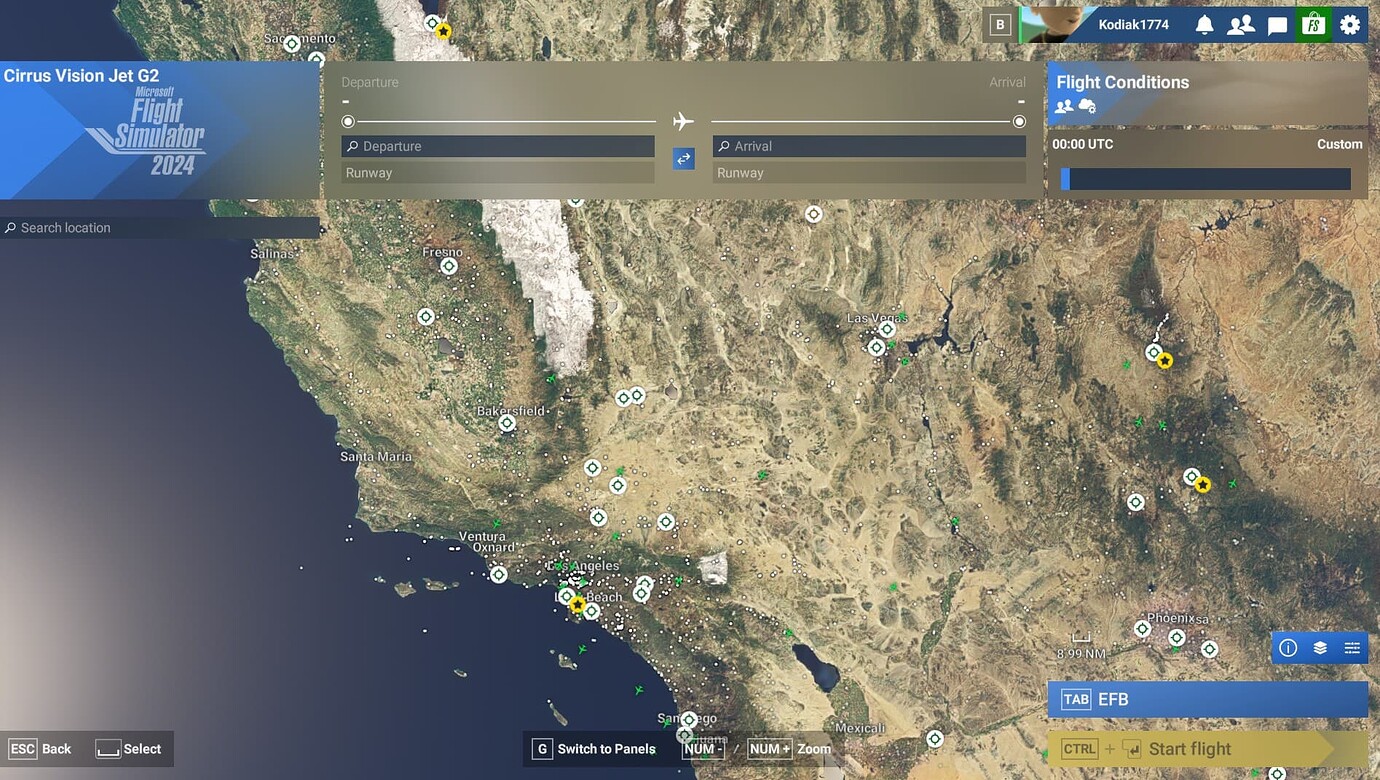1380x780 pixels.
Task: Open map layers icon
Action: [1320, 648]
